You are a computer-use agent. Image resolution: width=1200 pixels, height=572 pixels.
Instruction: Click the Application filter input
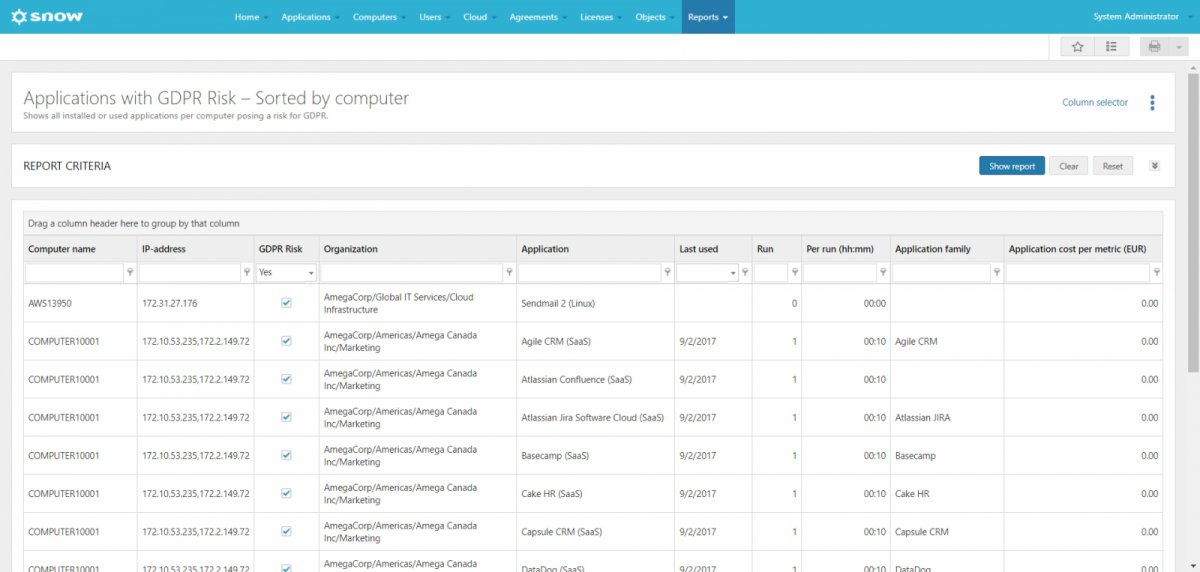click(x=590, y=272)
